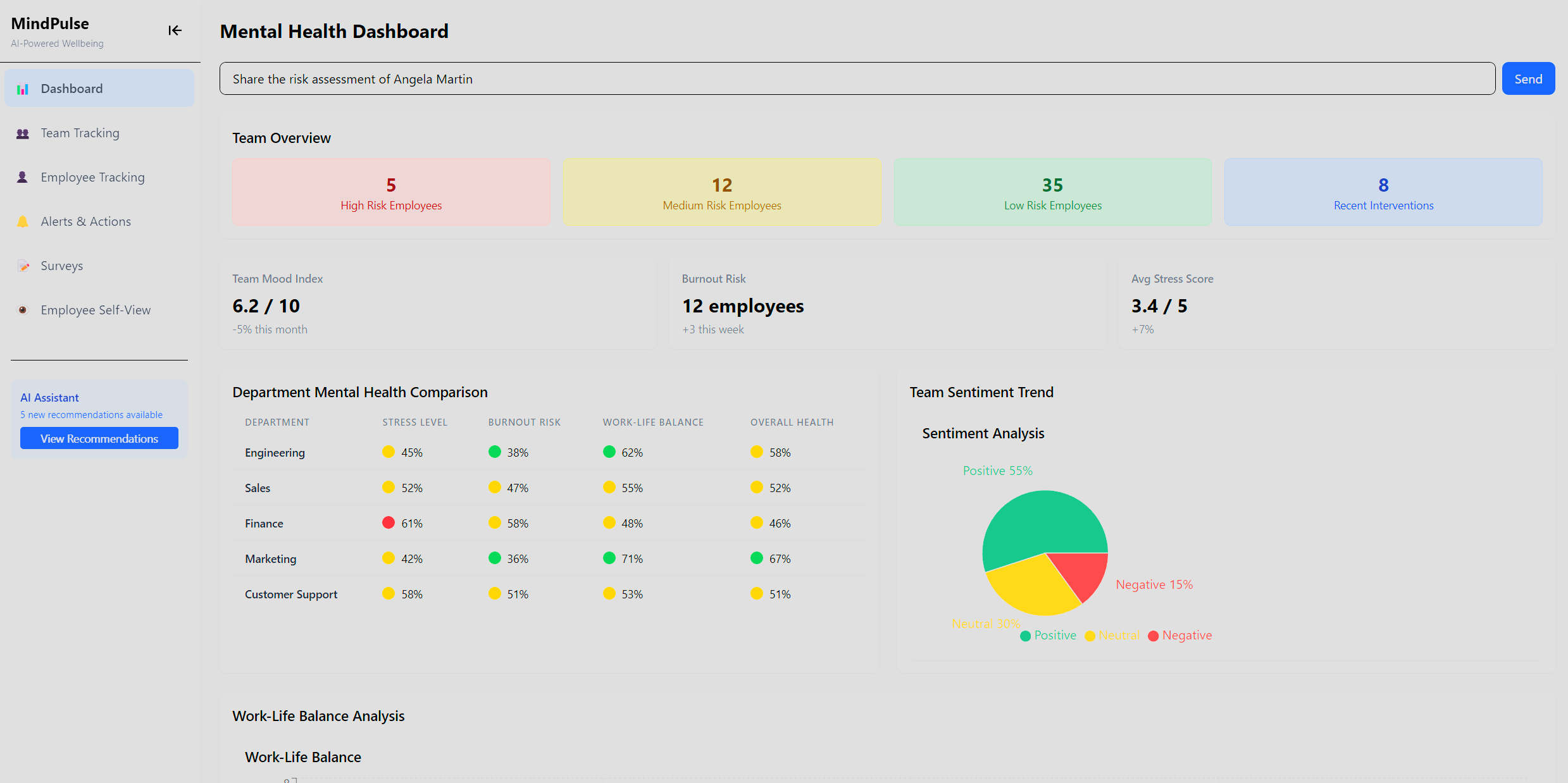Click the Dashboard bar chart icon
The width and height of the screenshot is (1568, 783).
[x=23, y=89]
